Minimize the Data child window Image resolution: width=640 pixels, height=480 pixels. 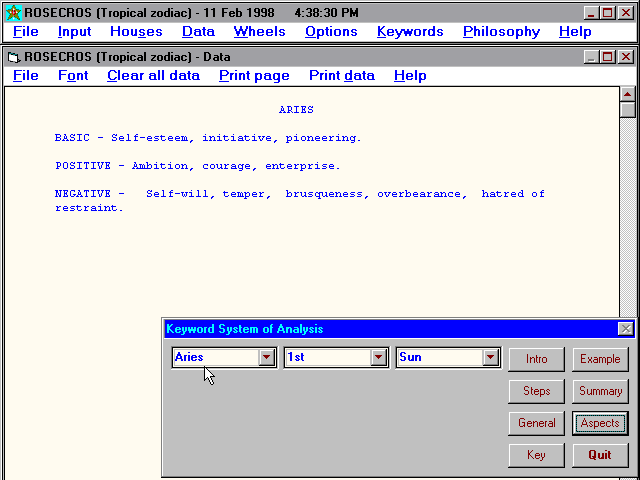(x=591, y=57)
